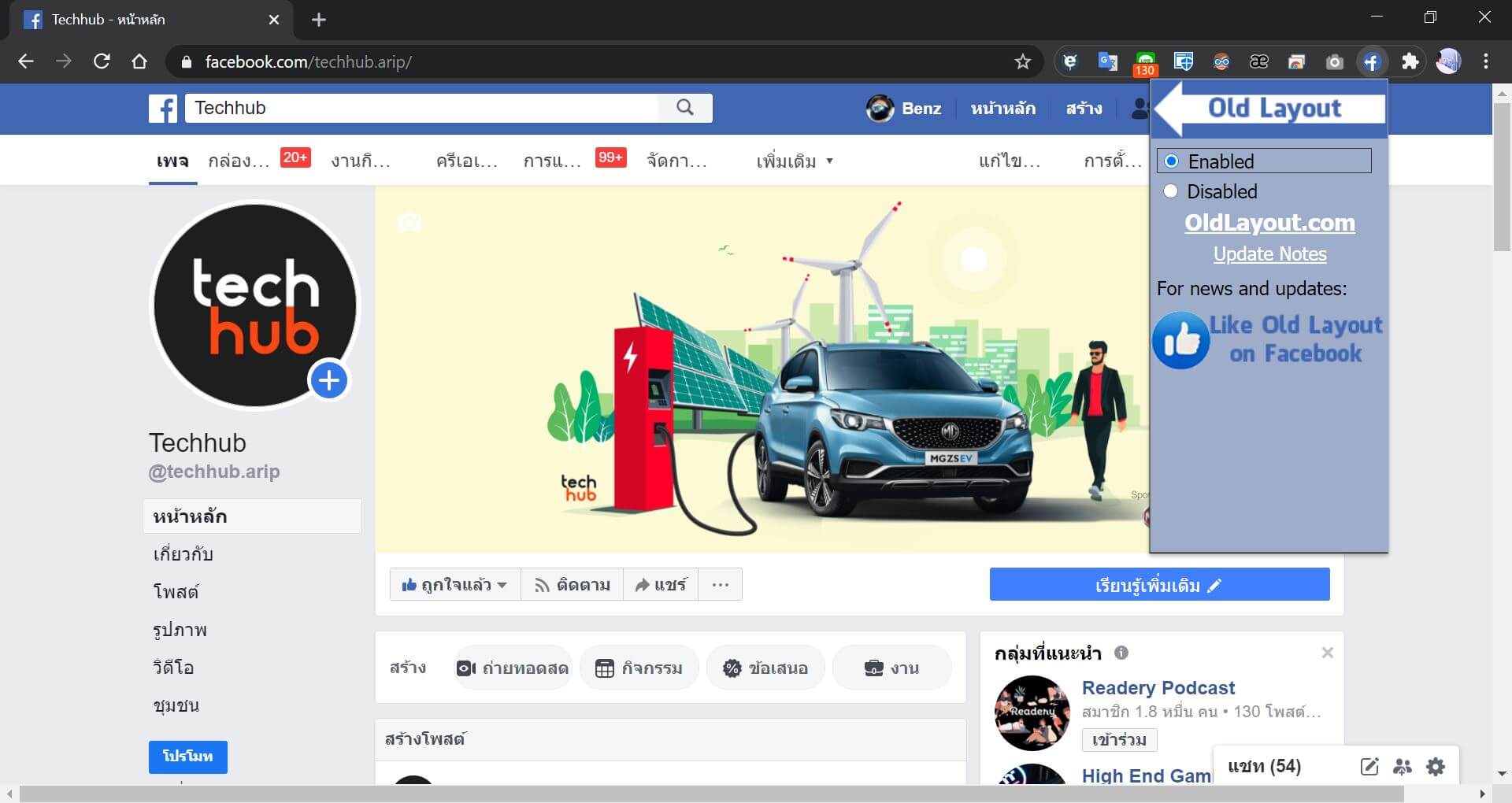This screenshot has height=803, width=1512.
Task: Select the Disabled radio button
Action: pos(1171,191)
